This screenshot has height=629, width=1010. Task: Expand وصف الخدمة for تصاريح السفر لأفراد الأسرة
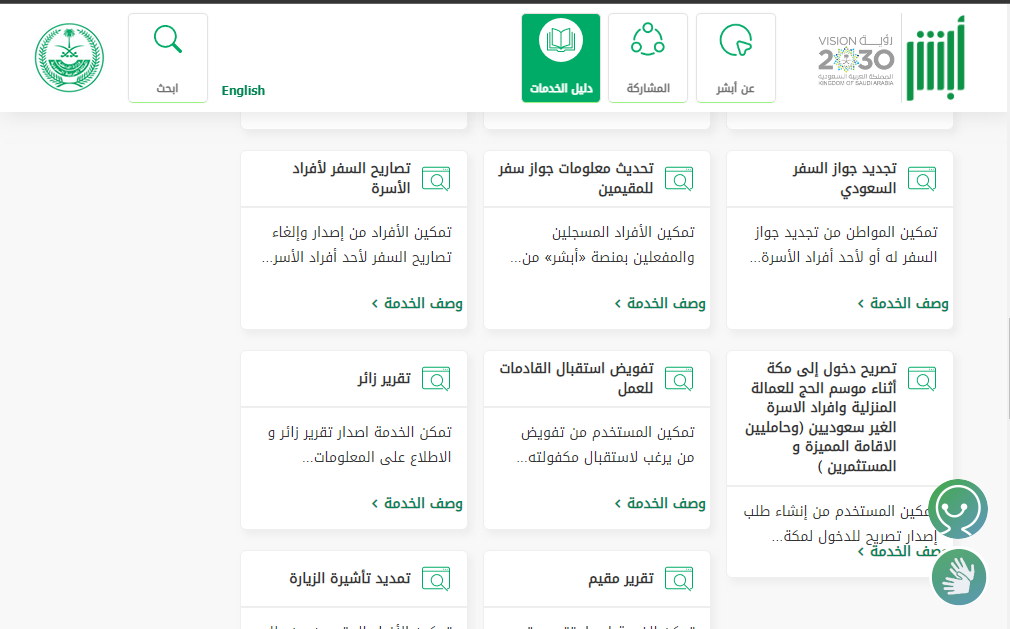pos(417,303)
